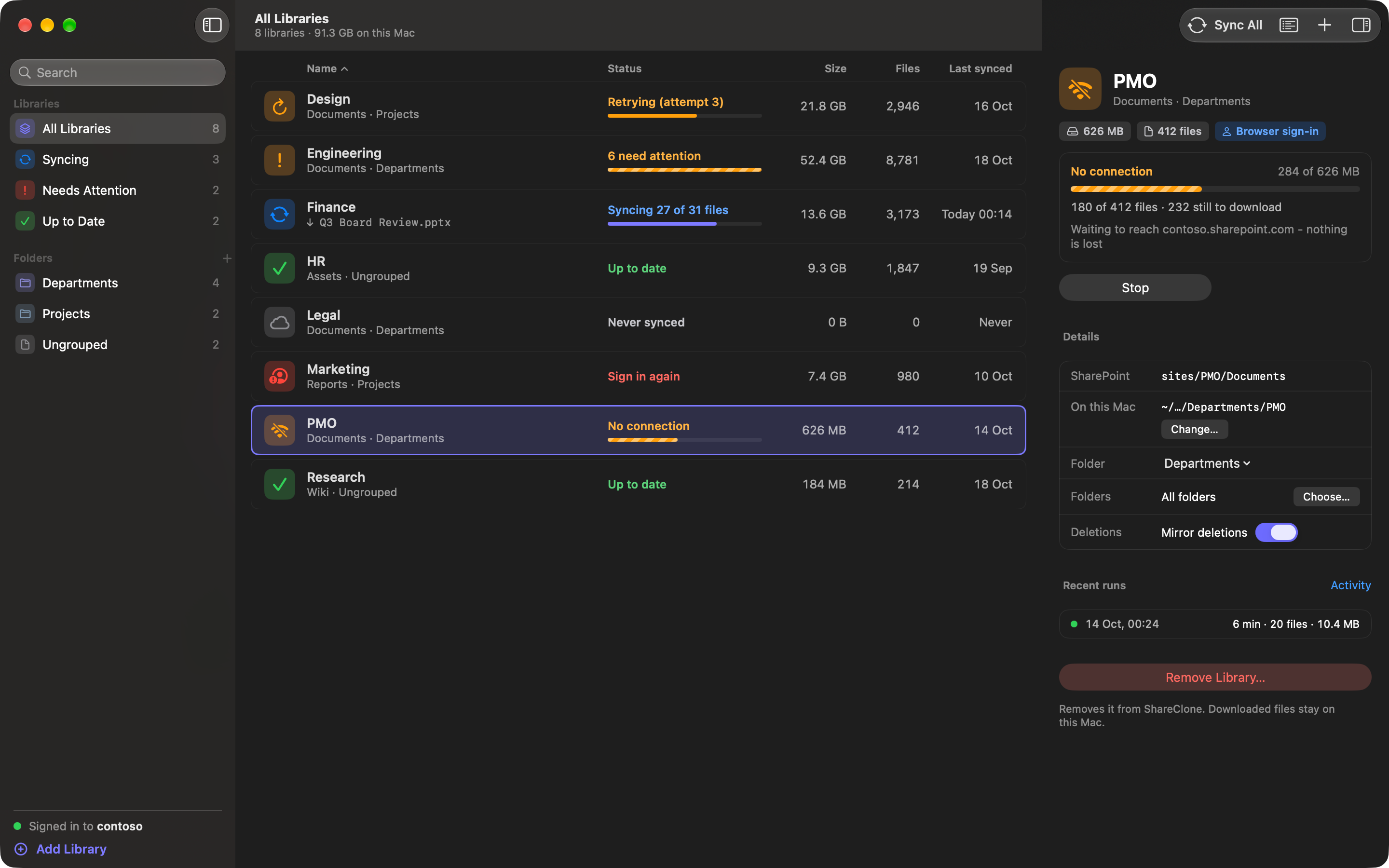This screenshot has width=1389, height=868.
Task: Click the Stop button
Action: coord(1135,287)
